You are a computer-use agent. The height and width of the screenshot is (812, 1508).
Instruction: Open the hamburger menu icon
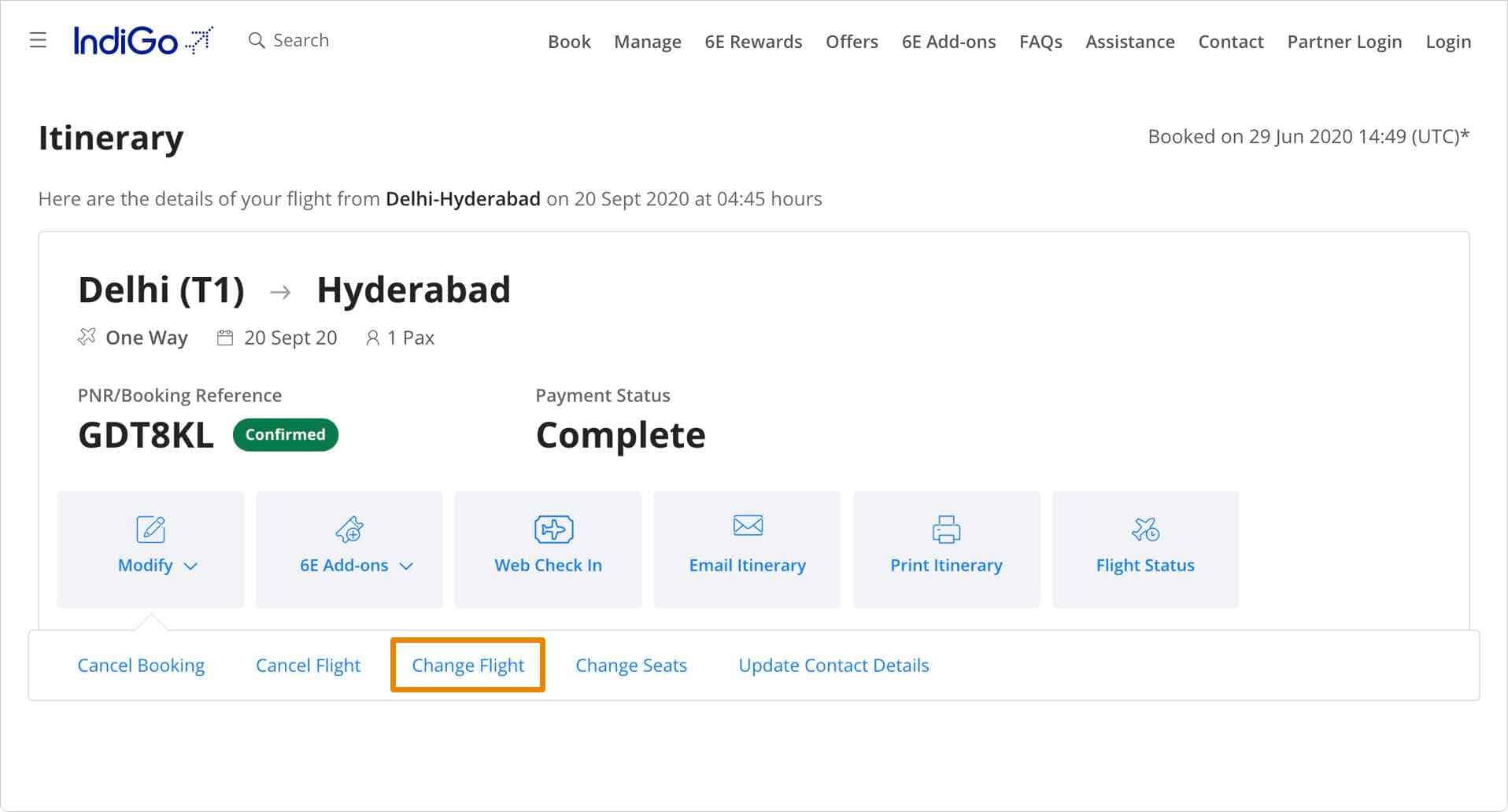pos(38,40)
